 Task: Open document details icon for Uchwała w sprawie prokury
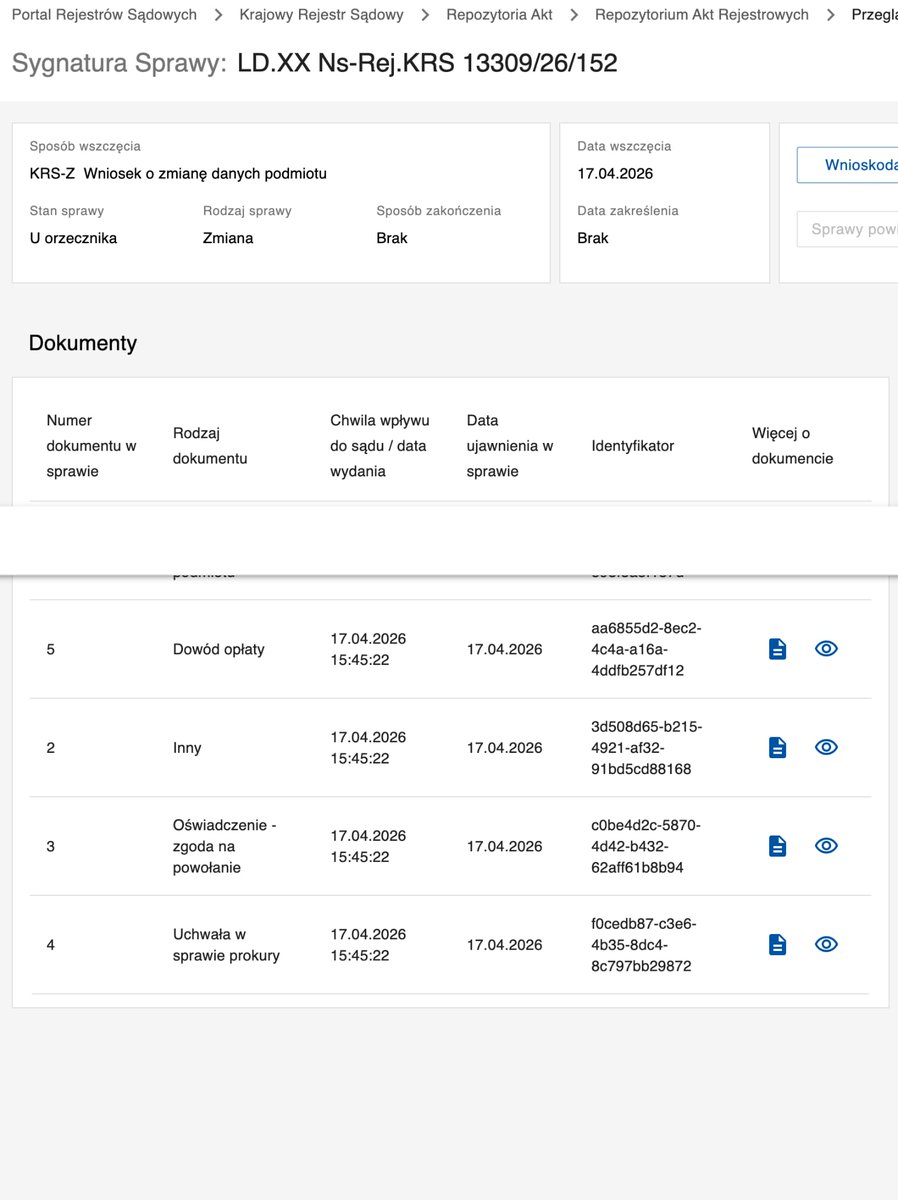pos(777,944)
